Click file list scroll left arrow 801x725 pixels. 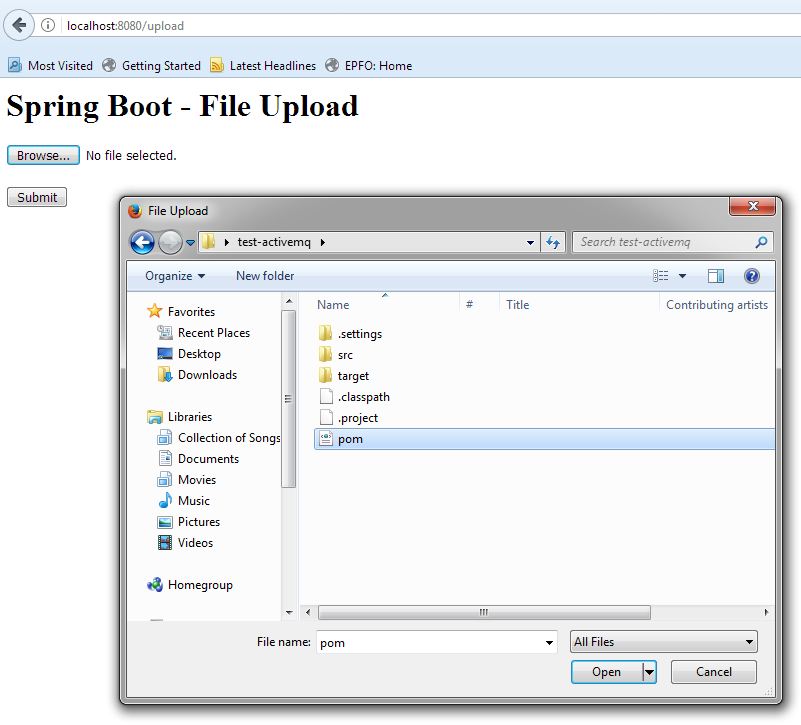tap(308, 612)
